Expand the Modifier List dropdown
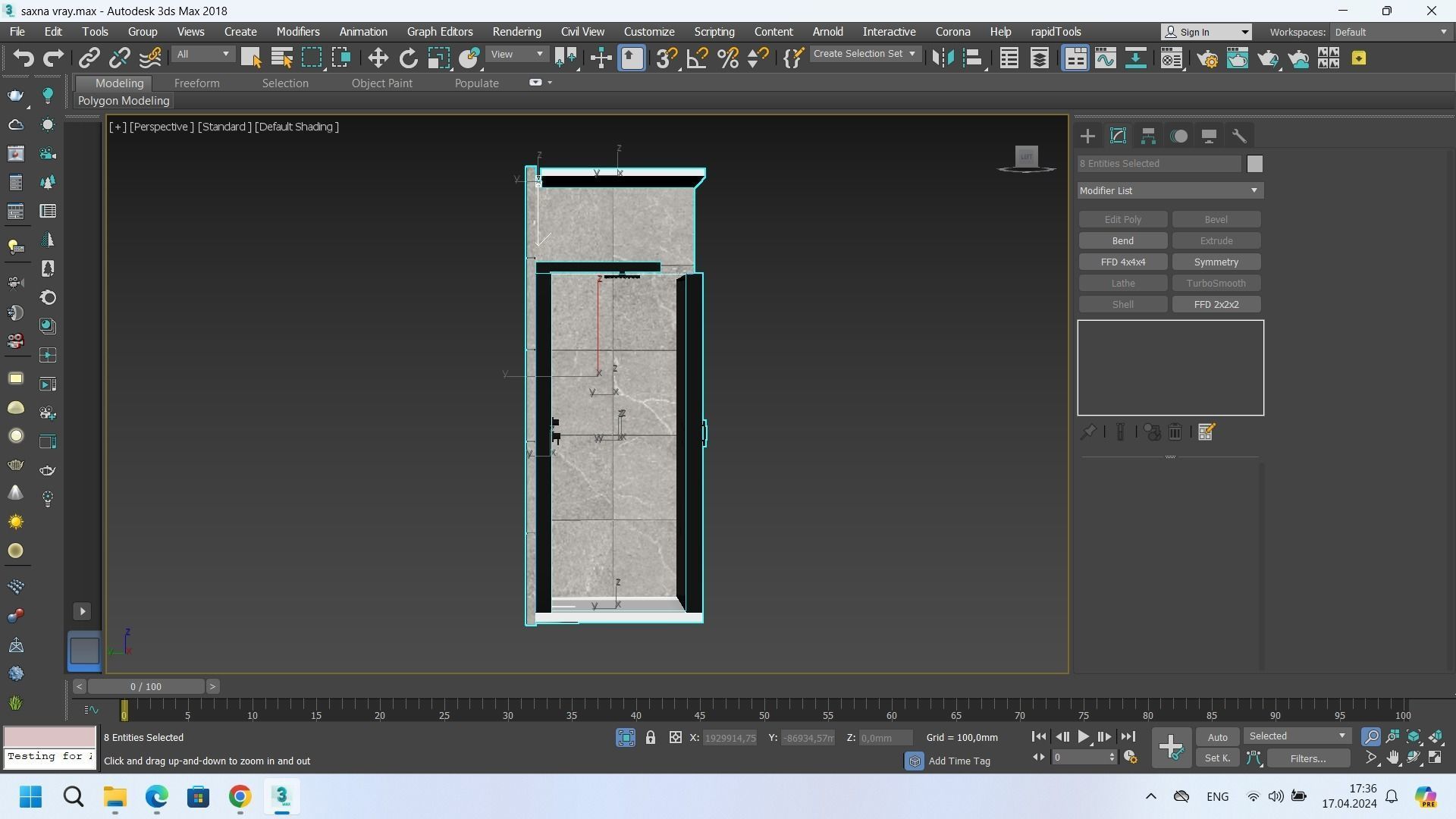 pos(1170,190)
